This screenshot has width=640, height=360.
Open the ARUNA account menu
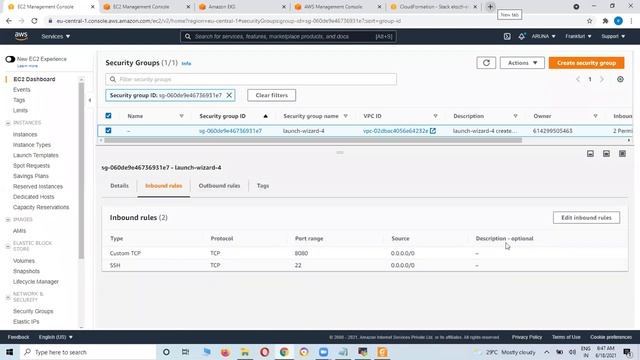[543, 36]
